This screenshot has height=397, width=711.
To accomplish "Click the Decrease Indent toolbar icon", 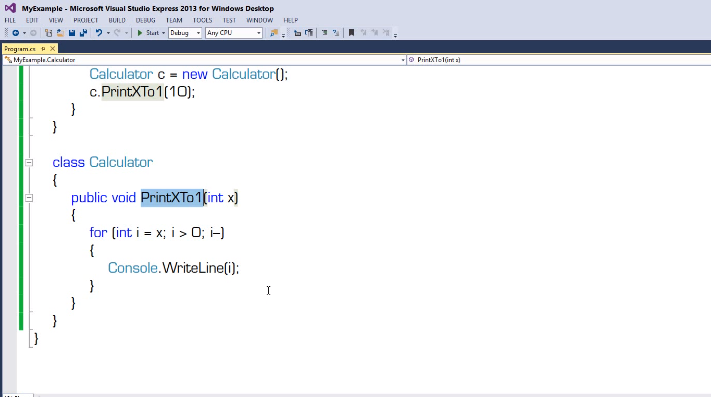I will [x=324, y=33].
